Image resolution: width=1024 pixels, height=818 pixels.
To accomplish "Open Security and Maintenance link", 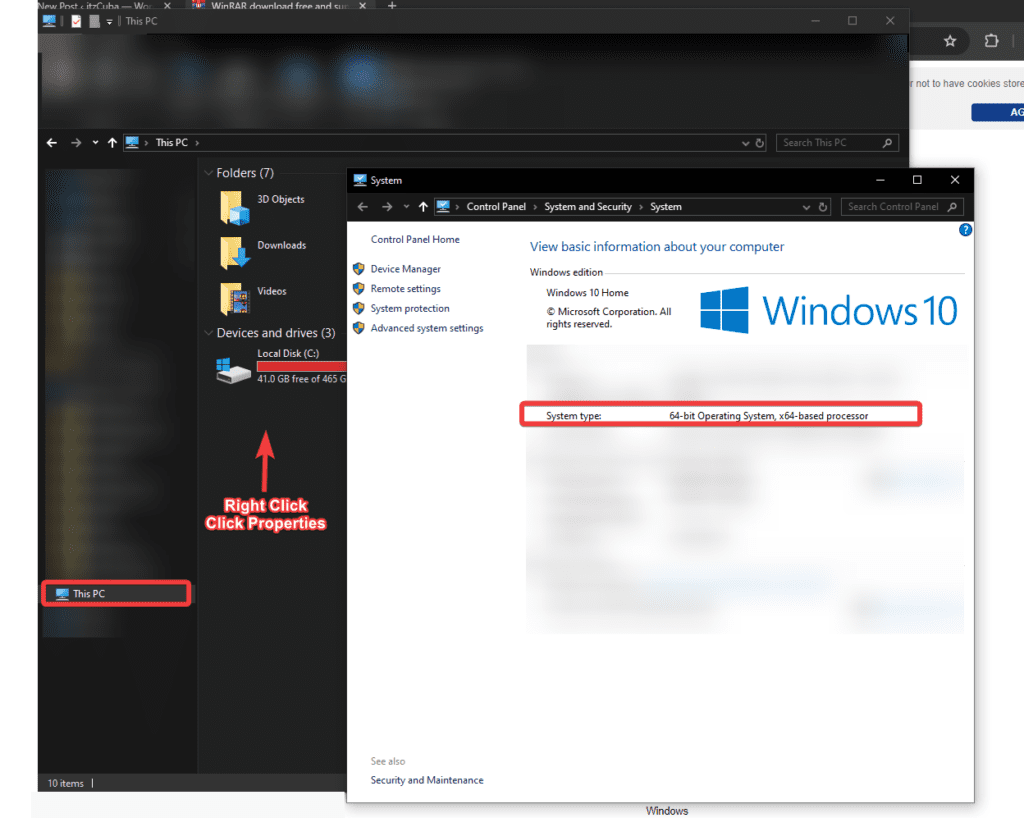I will (x=426, y=780).
